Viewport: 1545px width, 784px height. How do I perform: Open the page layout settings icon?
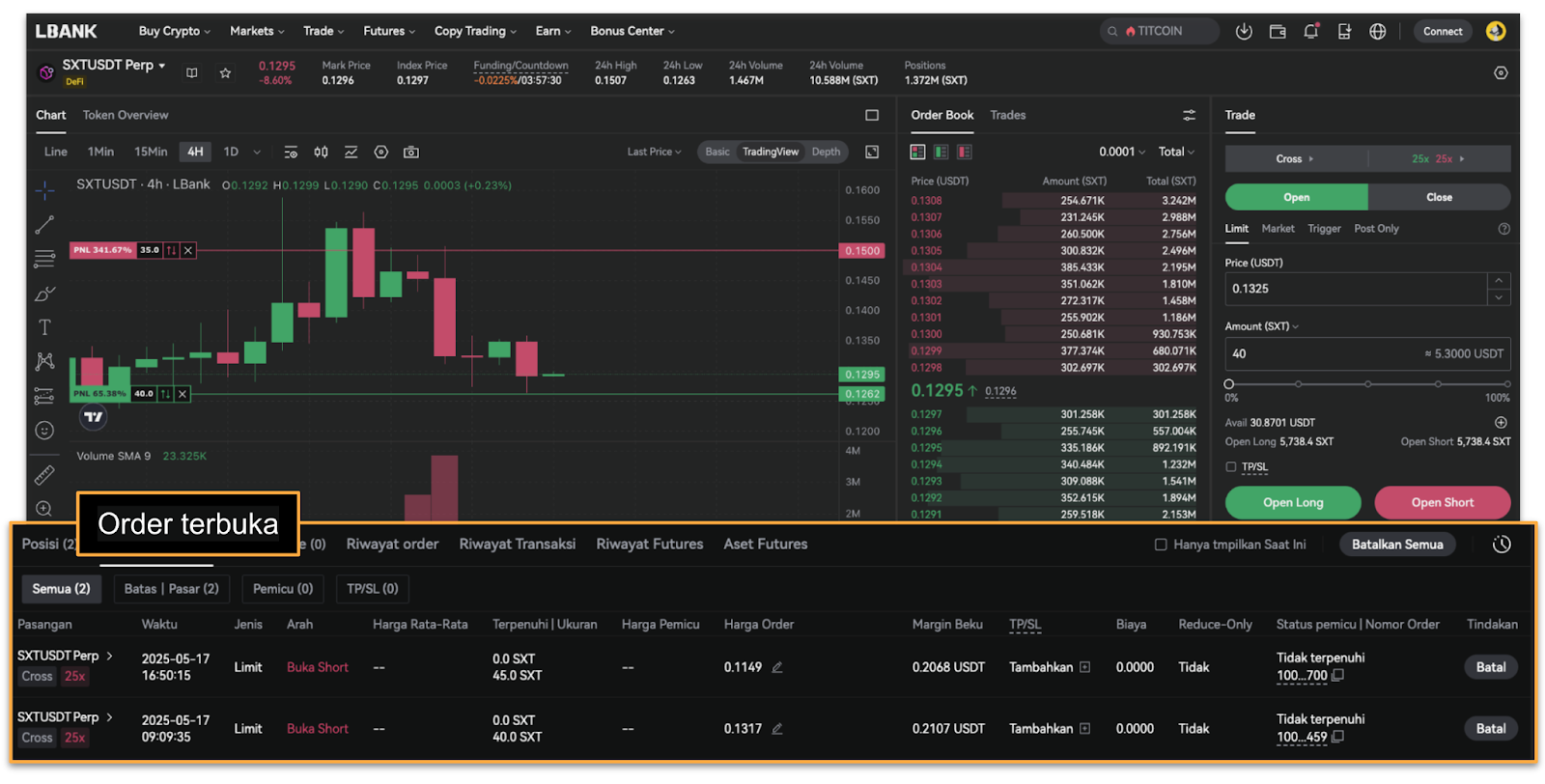(x=1501, y=72)
